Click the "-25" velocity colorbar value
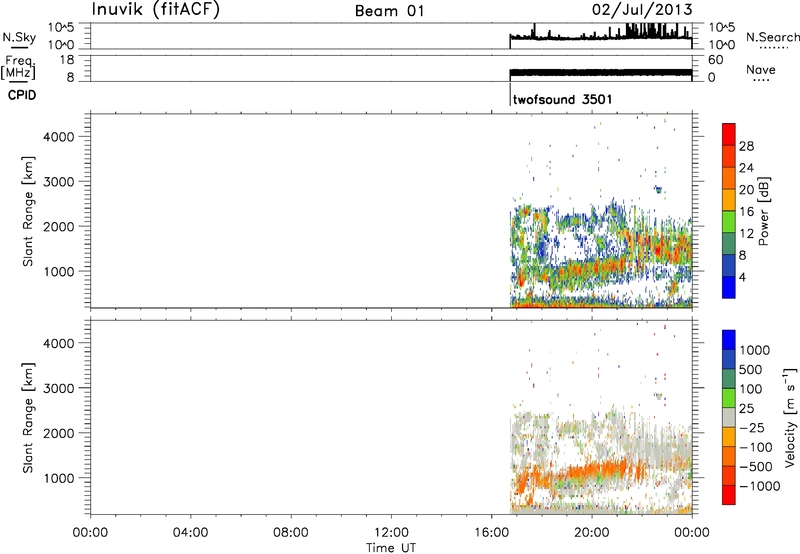The height and width of the screenshot is (554, 800). 751,428
